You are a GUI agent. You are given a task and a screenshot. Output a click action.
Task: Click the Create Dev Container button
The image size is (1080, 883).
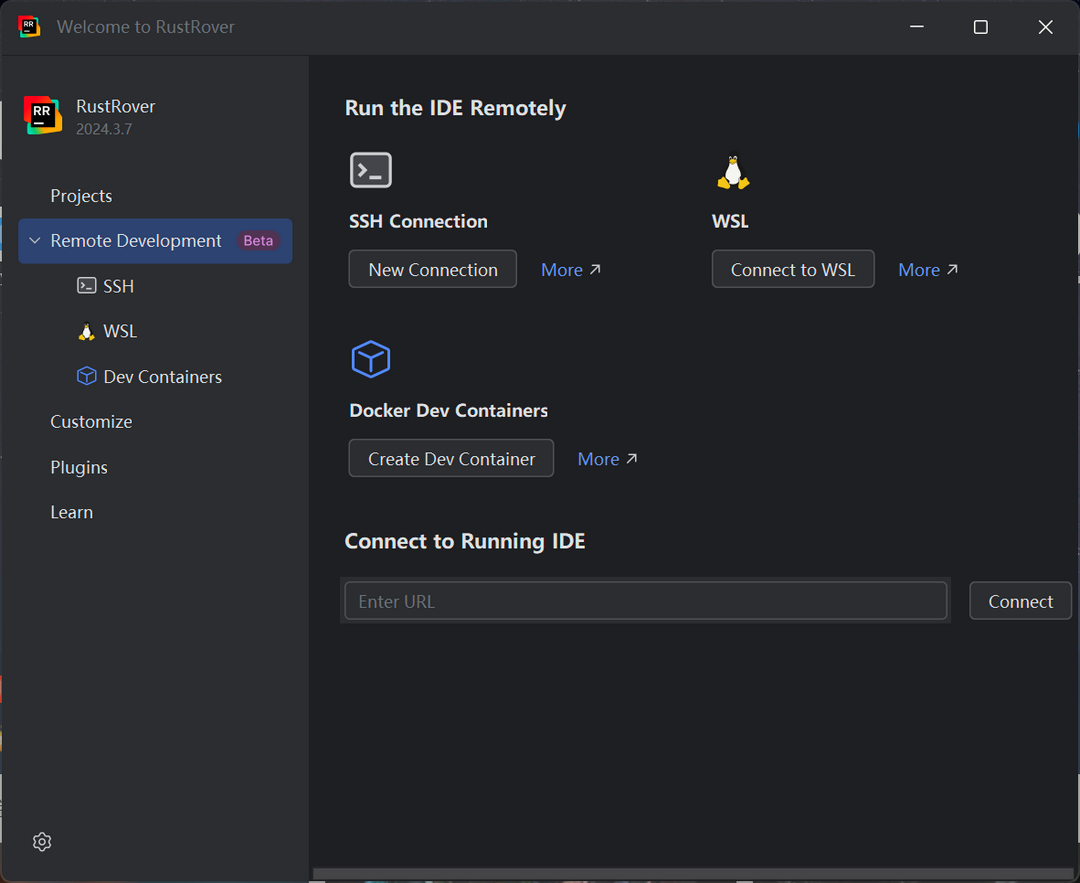click(451, 459)
